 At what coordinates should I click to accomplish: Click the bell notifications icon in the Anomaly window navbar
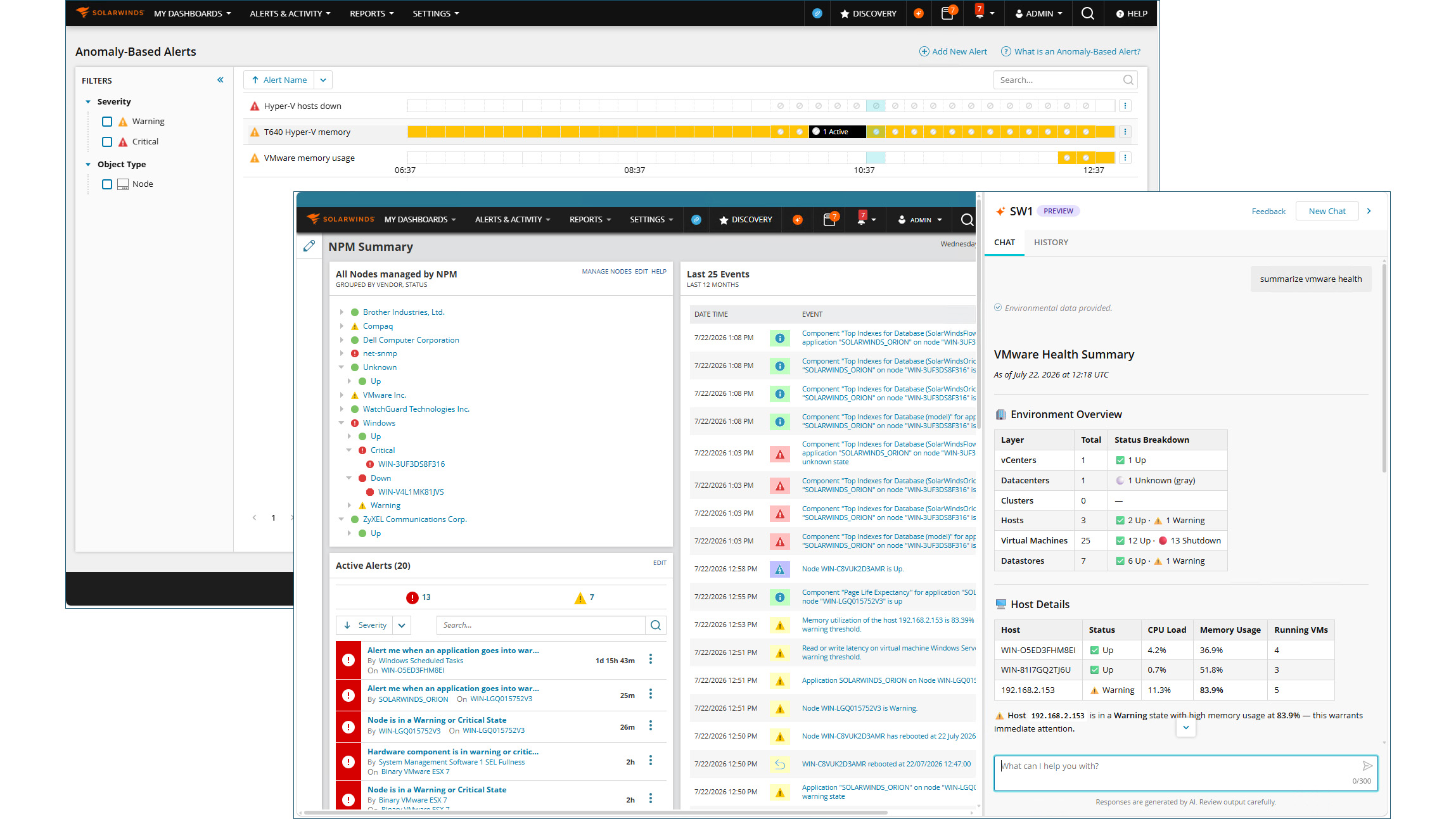pos(980,13)
